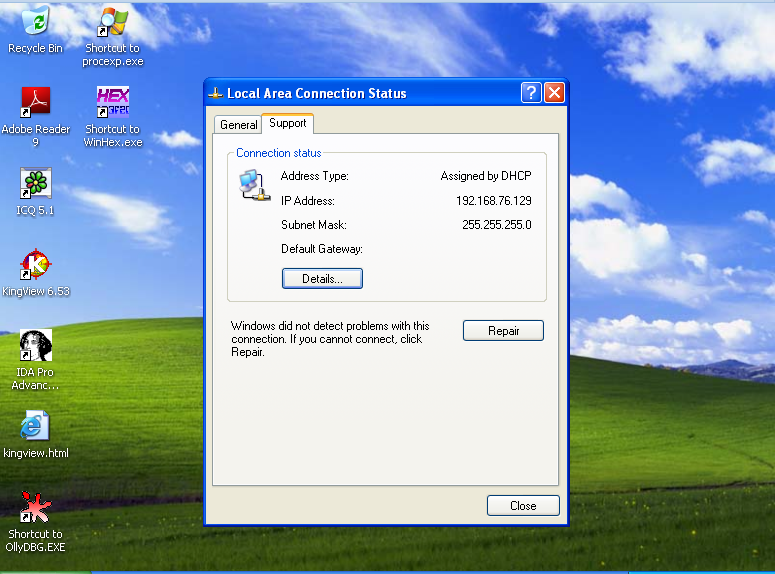
Task: Close the window using red X
Action: pyautogui.click(x=555, y=92)
